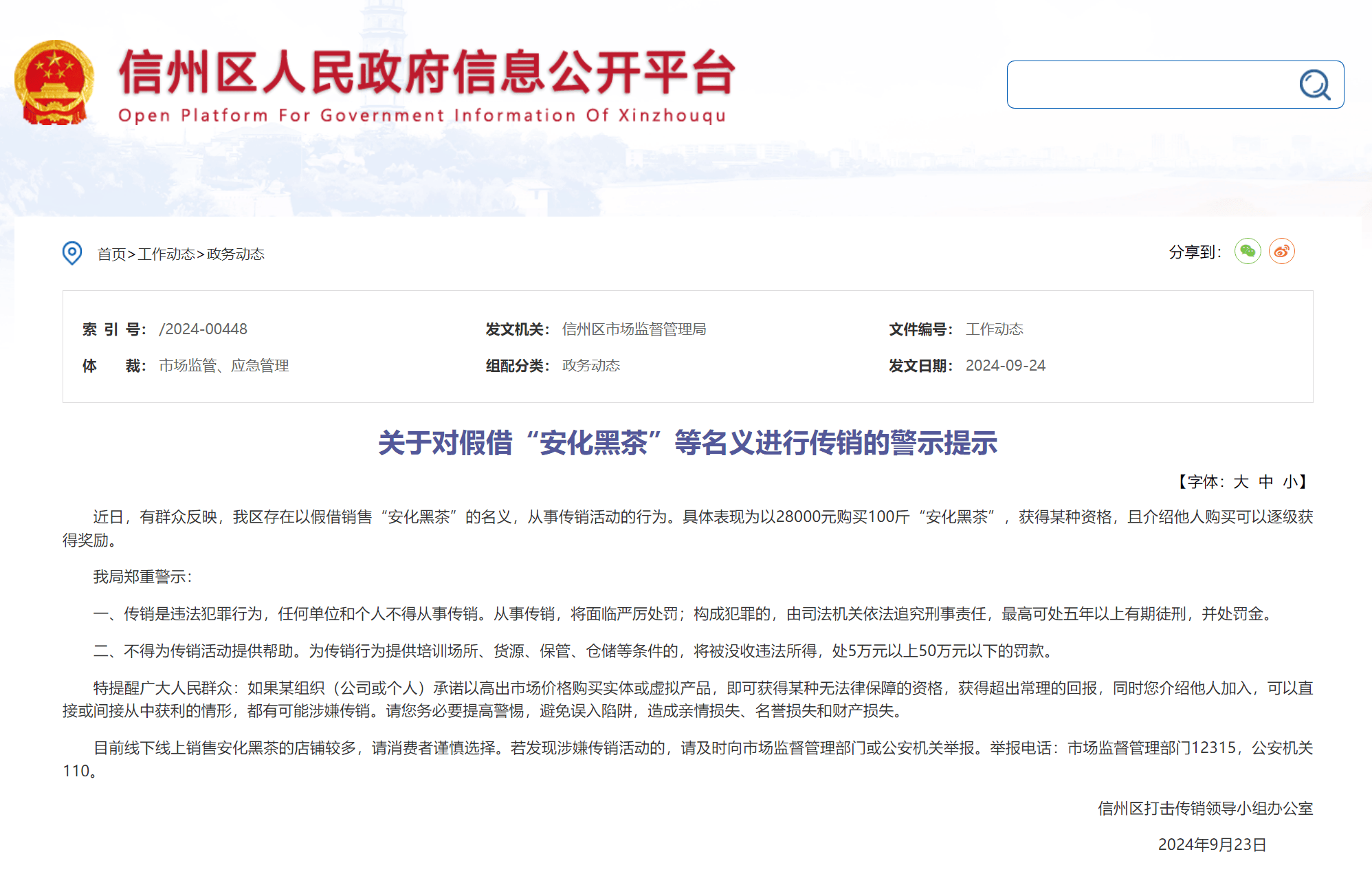Click the article title about 安化黑茶

(687, 443)
